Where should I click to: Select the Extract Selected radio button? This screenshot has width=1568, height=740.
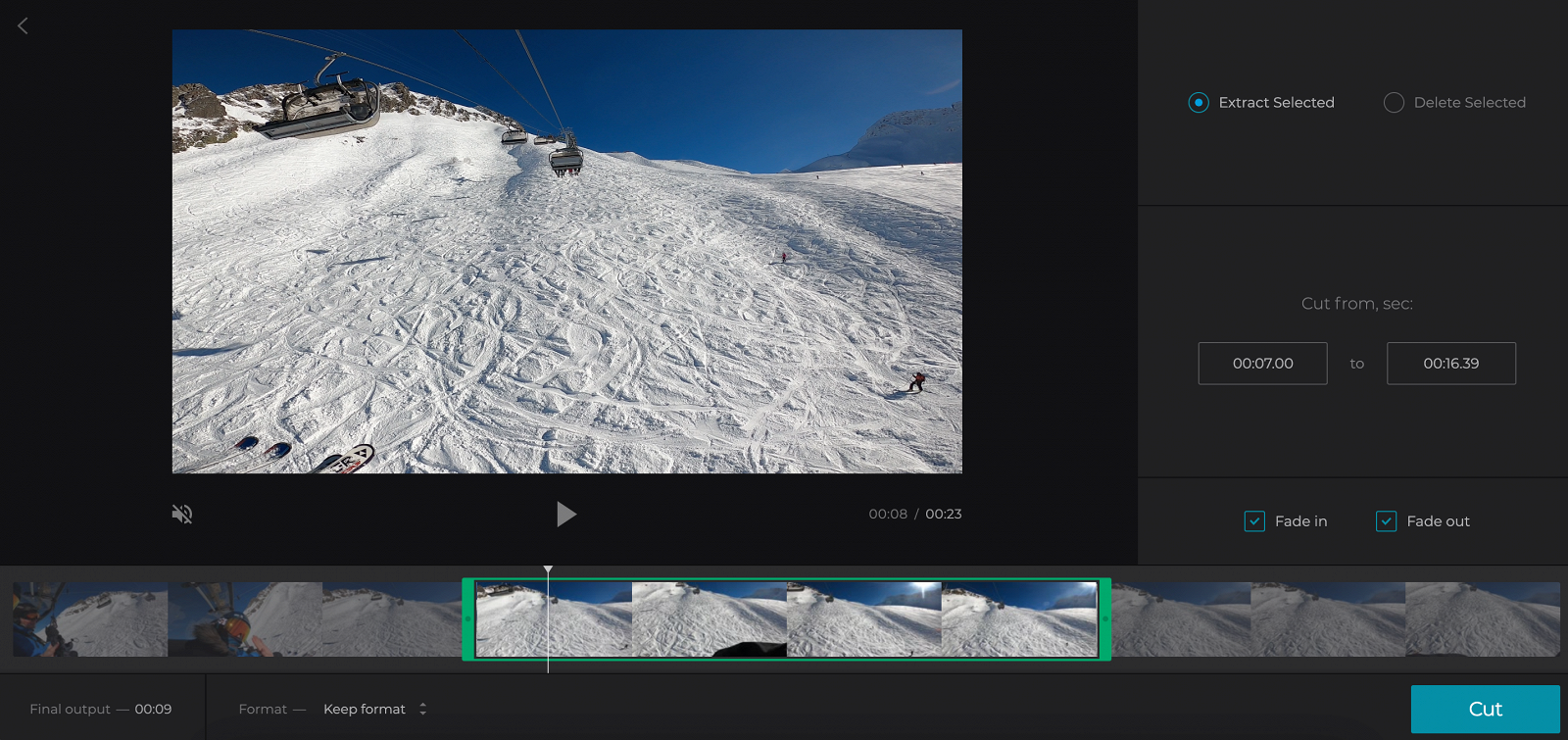pyautogui.click(x=1199, y=103)
